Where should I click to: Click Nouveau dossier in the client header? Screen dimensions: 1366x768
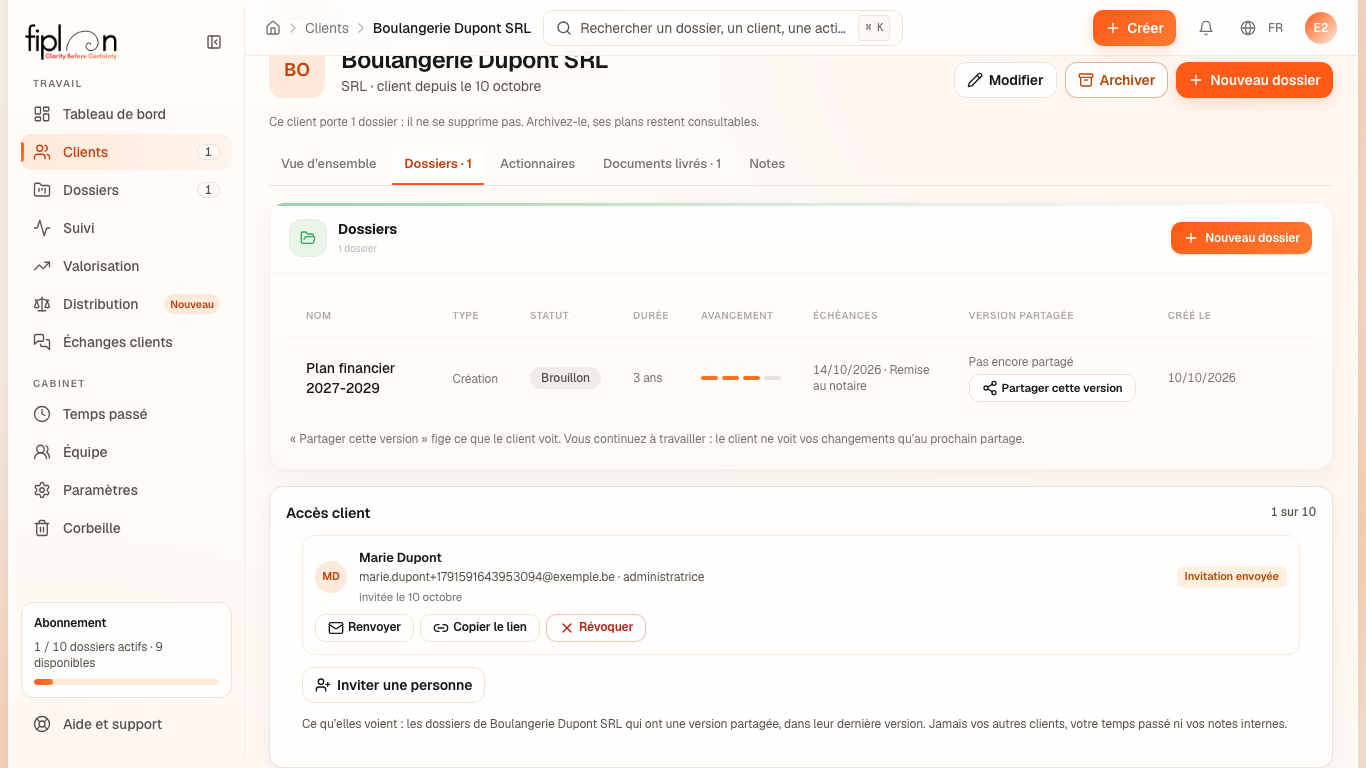click(1254, 80)
